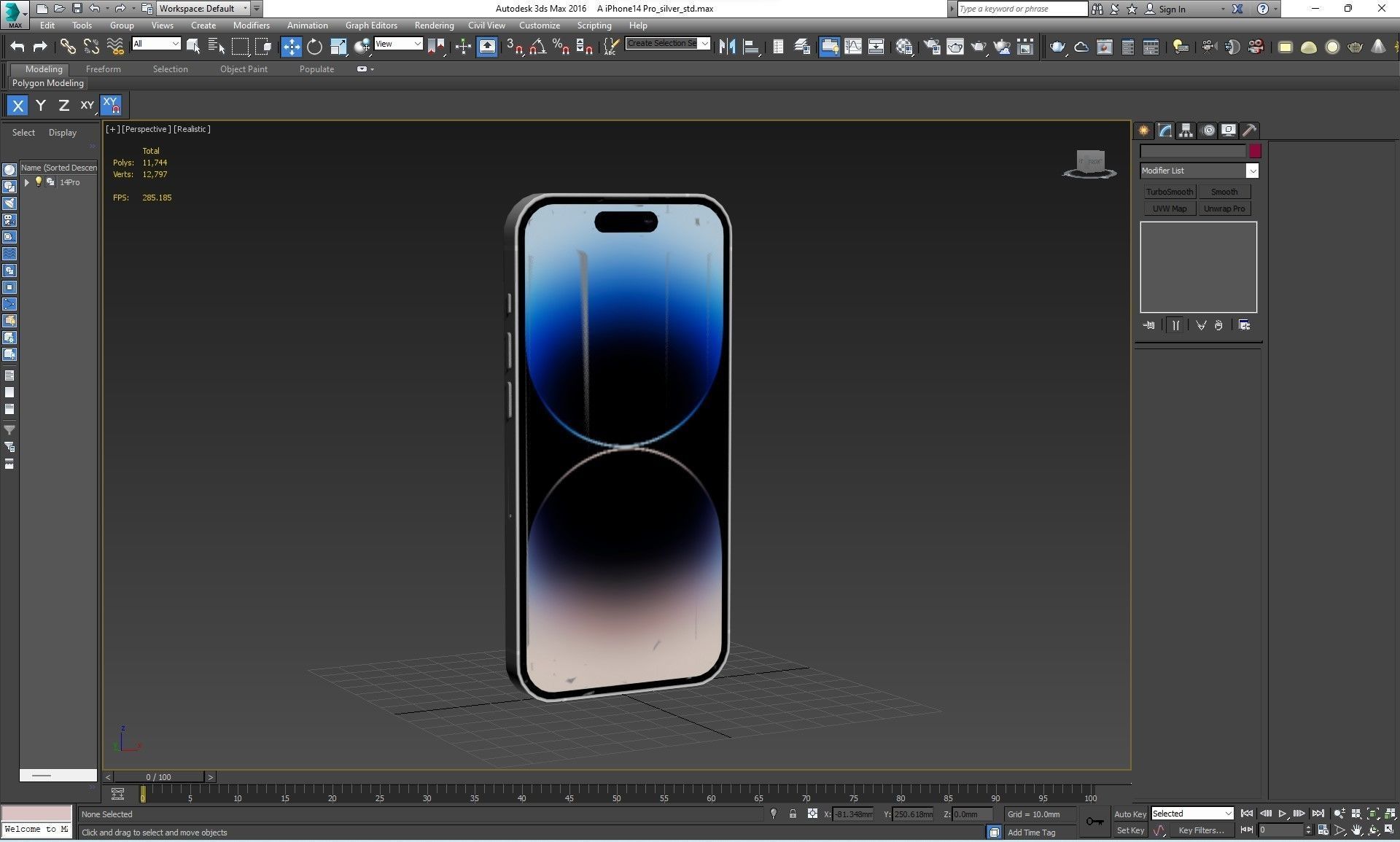Toggle the 3D Snaps button

click(515, 47)
